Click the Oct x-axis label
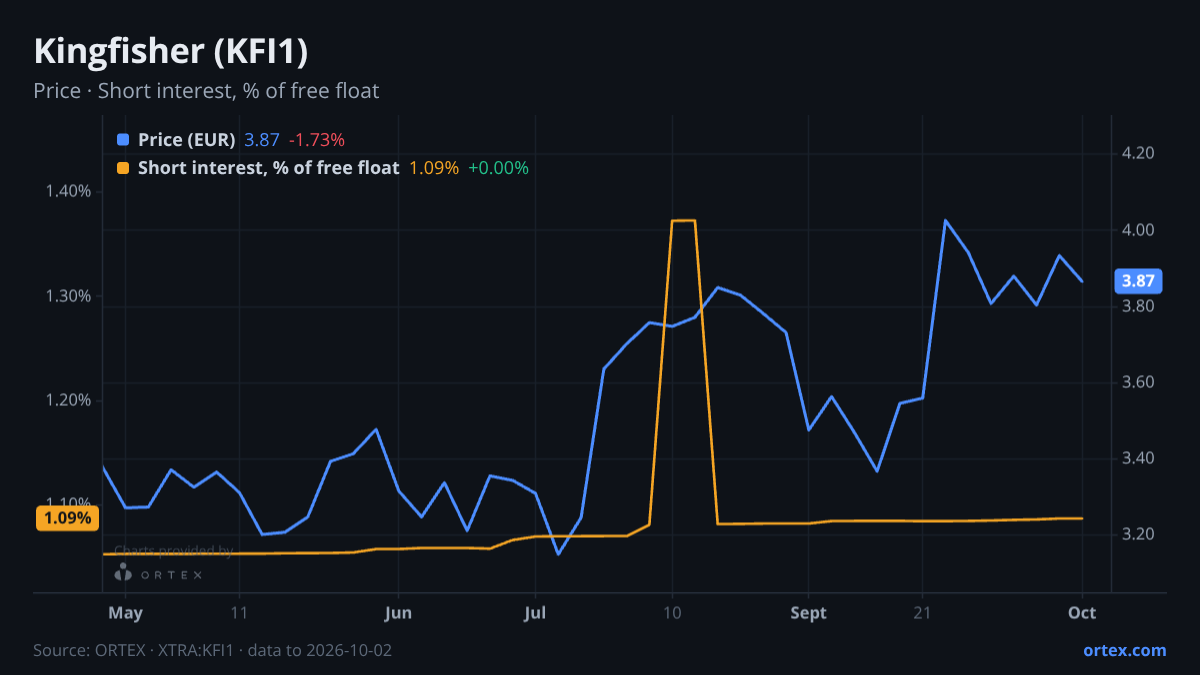 1083,613
